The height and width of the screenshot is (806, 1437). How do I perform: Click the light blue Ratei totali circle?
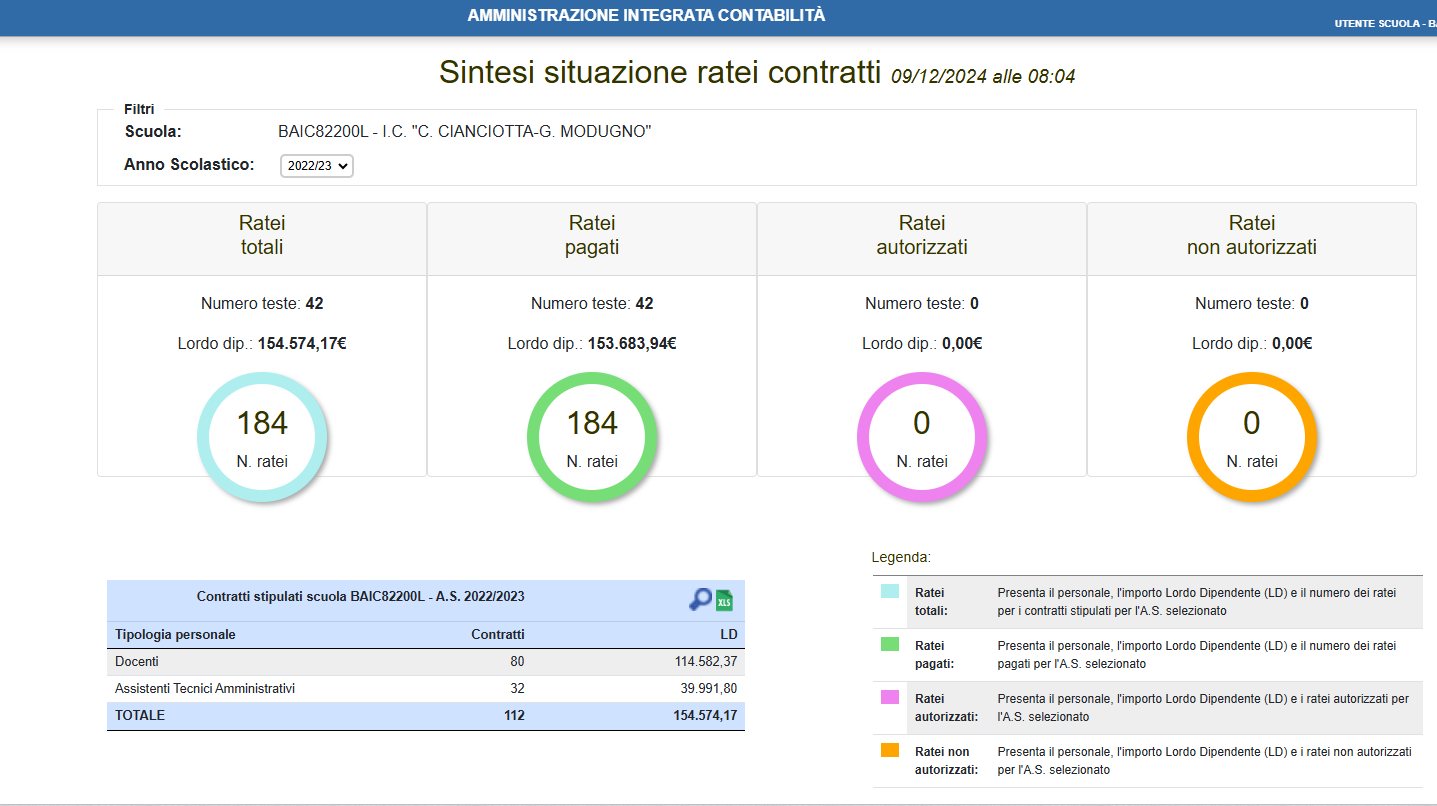point(262,436)
